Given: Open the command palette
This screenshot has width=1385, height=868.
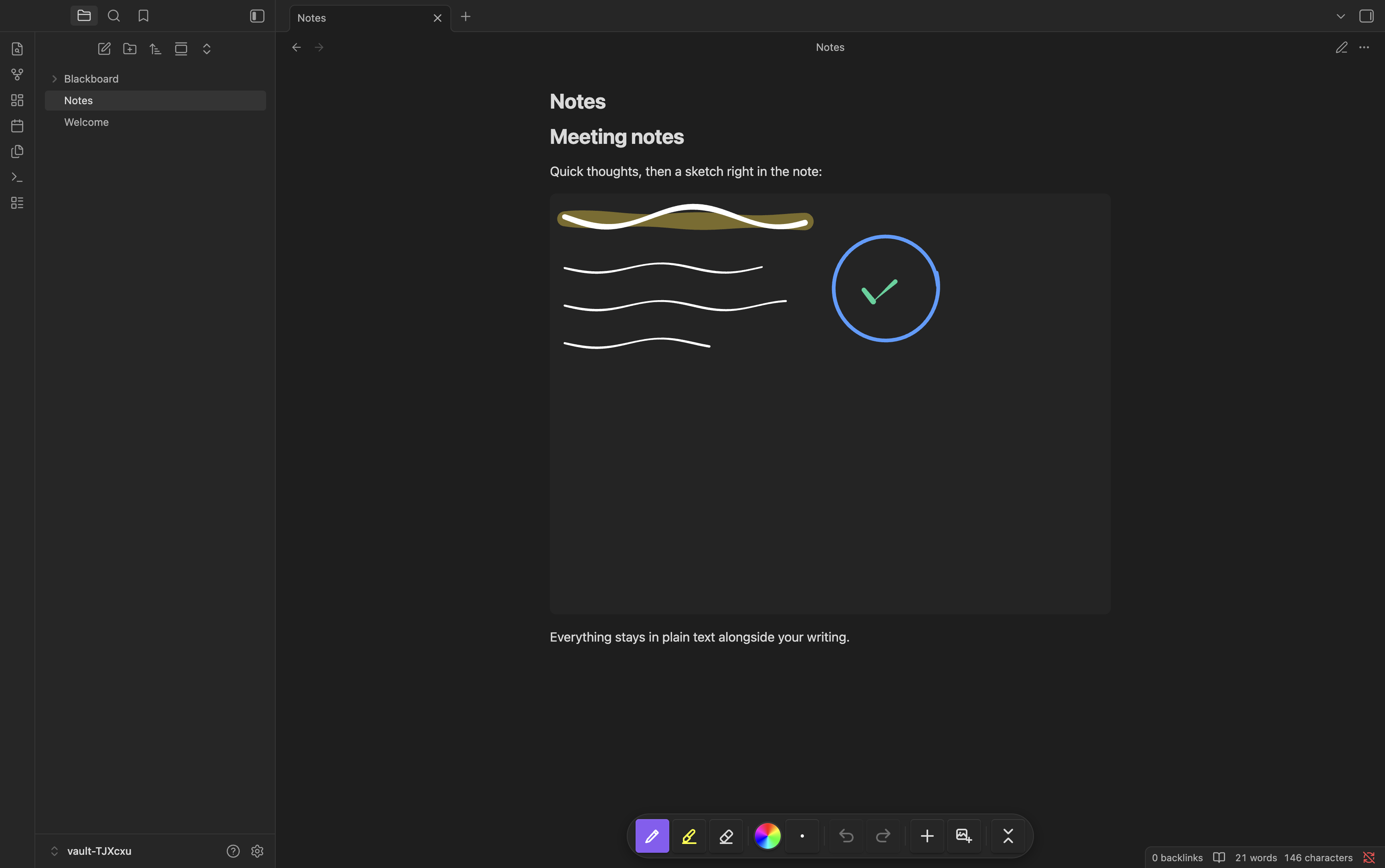Looking at the screenshot, I should point(17,178).
